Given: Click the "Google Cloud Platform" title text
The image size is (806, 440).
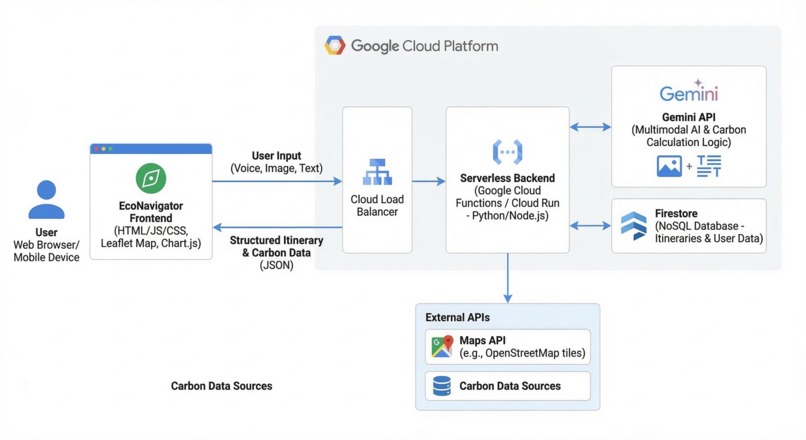Looking at the screenshot, I should point(425,46).
